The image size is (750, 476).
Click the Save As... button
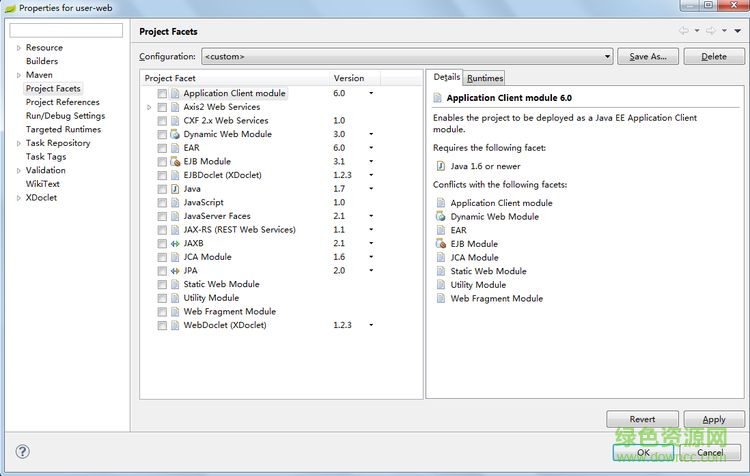click(648, 57)
